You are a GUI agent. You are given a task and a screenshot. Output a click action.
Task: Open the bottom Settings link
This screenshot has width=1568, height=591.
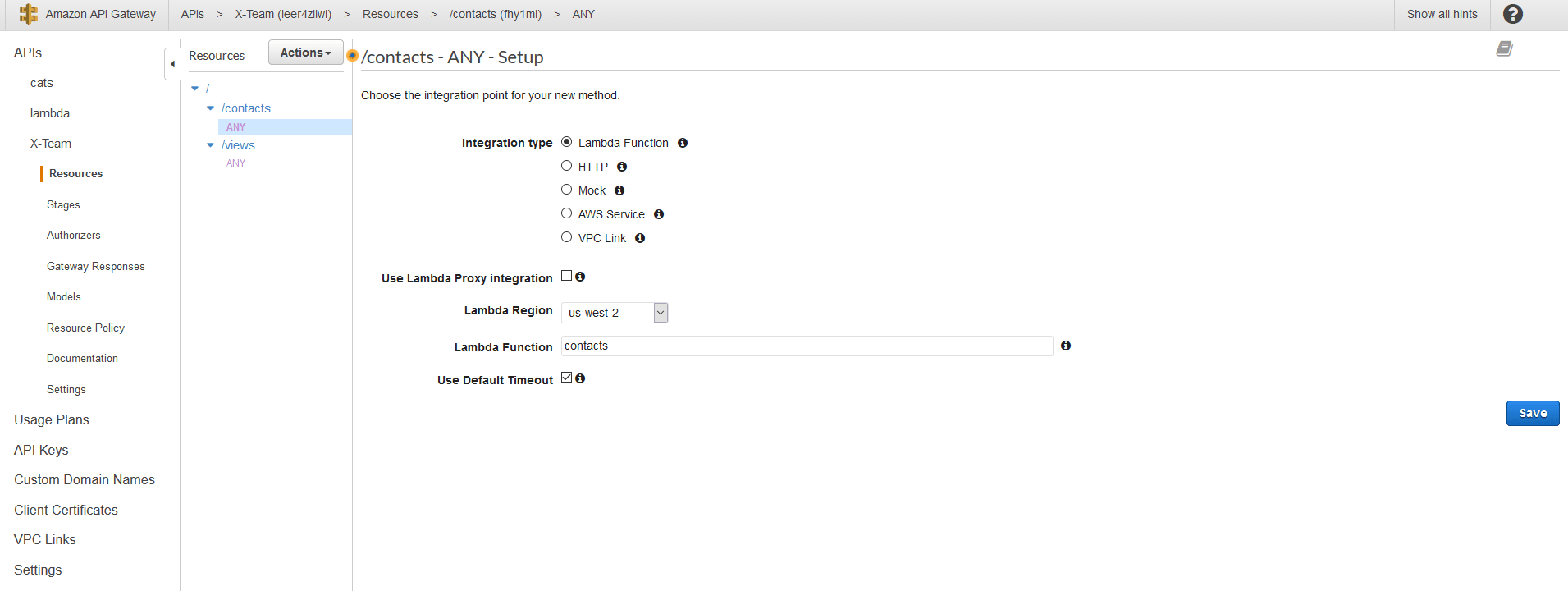tap(38, 570)
